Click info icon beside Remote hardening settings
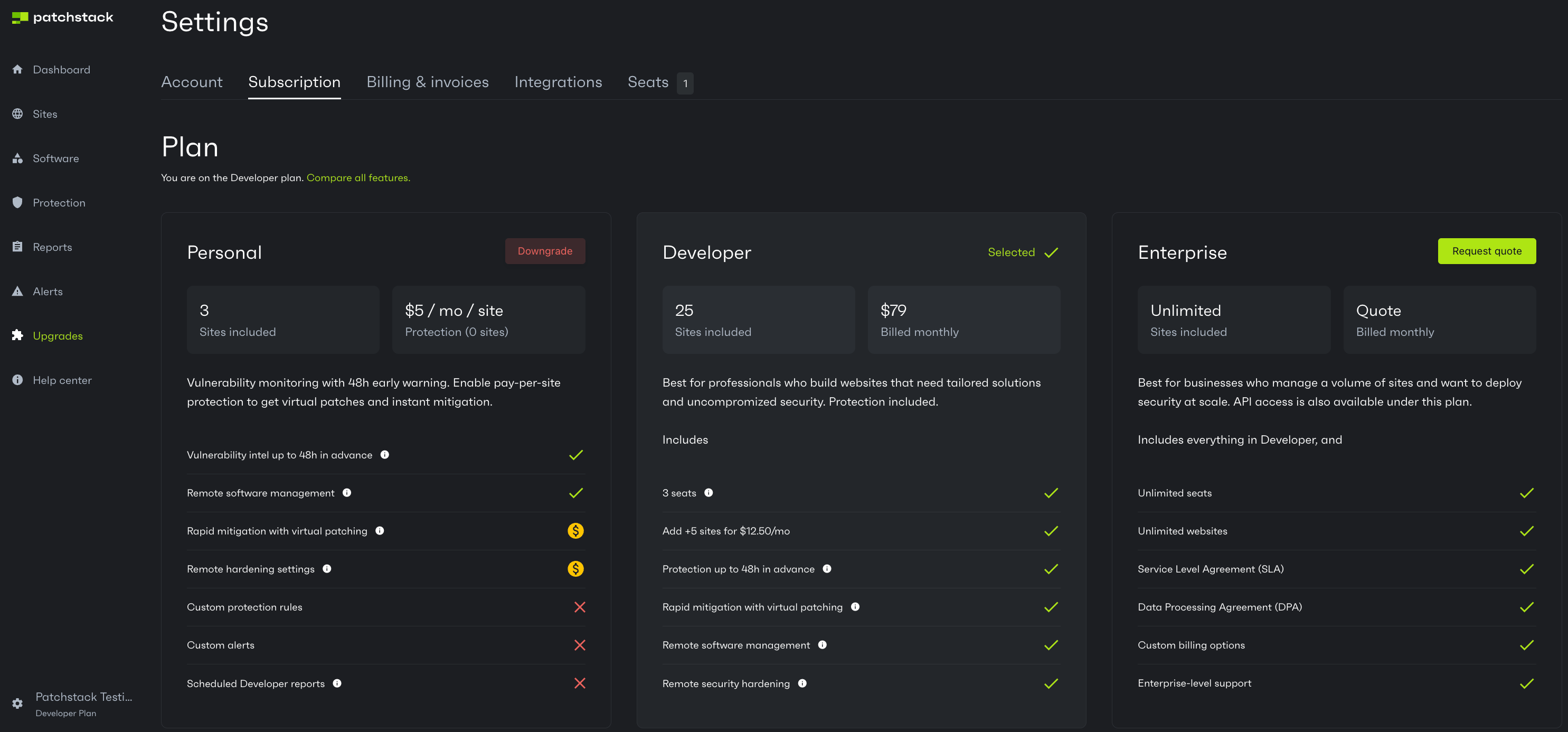The image size is (1568, 732). tap(327, 569)
